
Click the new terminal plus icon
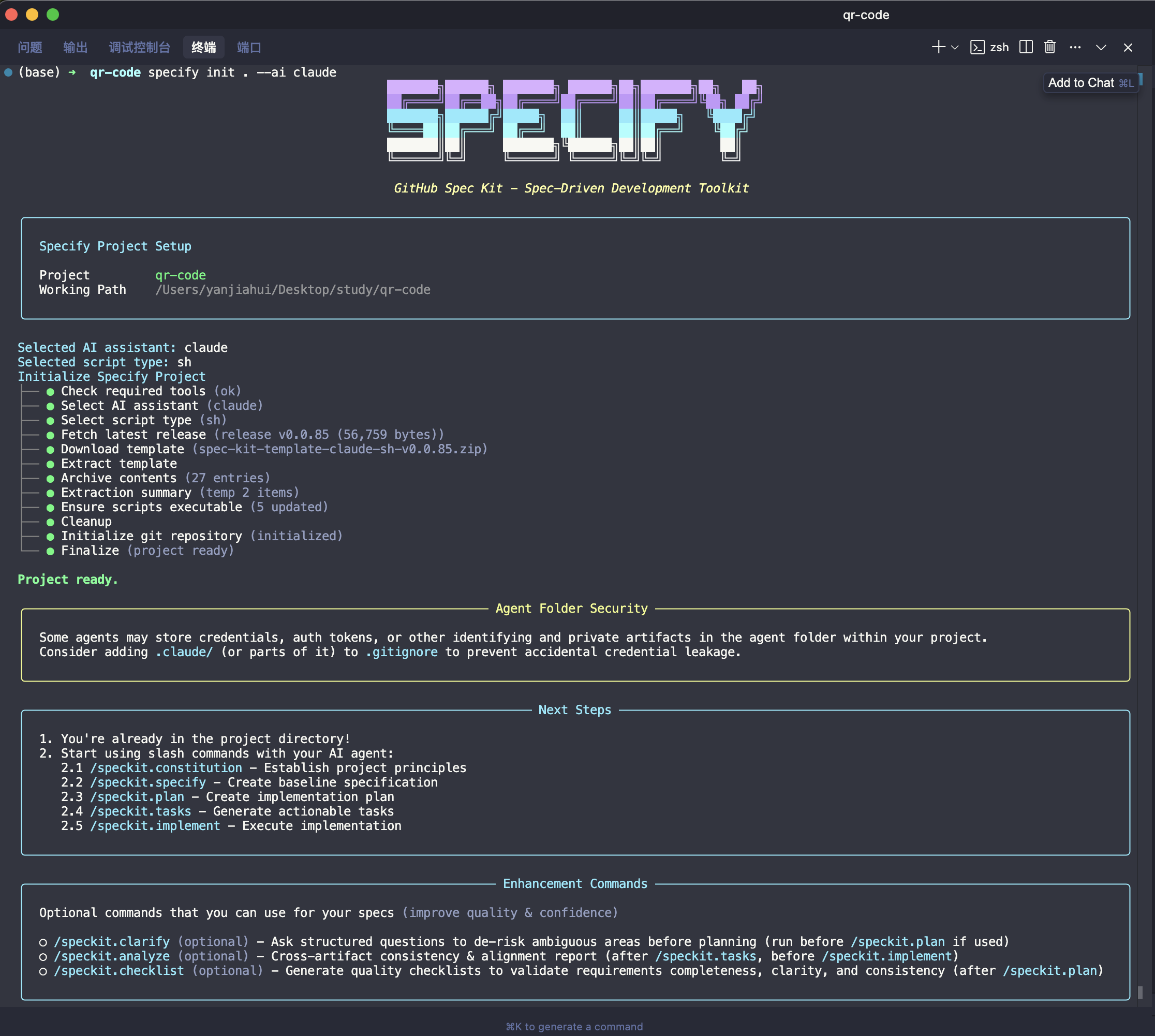[x=938, y=47]
